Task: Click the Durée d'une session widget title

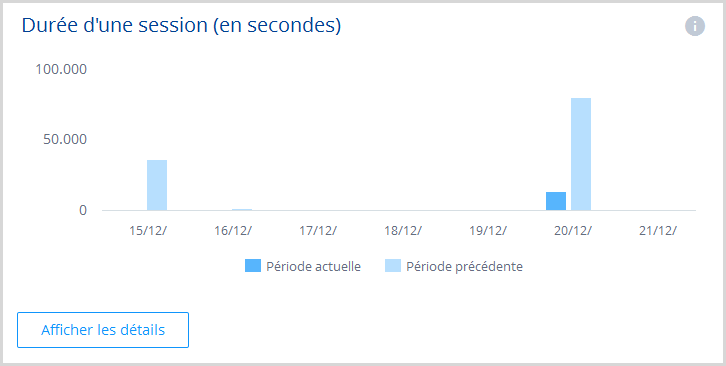Action: (x=182, y=26)
